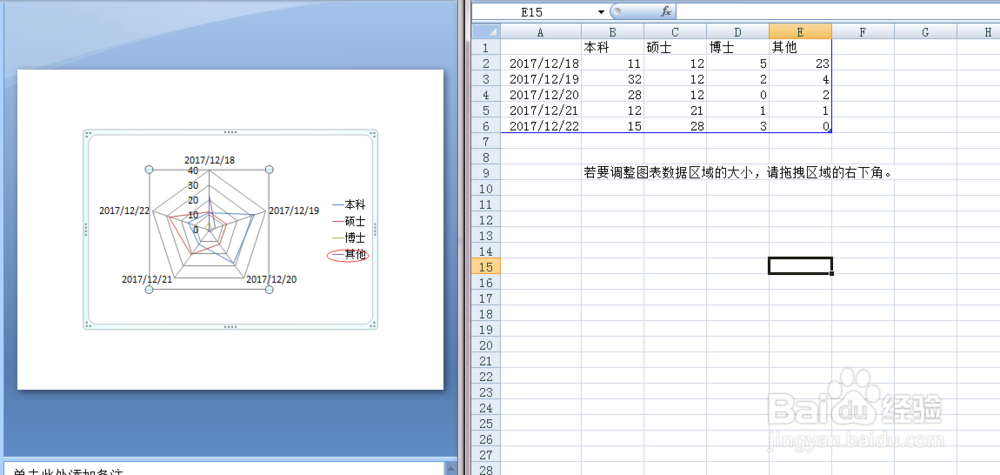Select highlighted column E header

pos(800,32)
